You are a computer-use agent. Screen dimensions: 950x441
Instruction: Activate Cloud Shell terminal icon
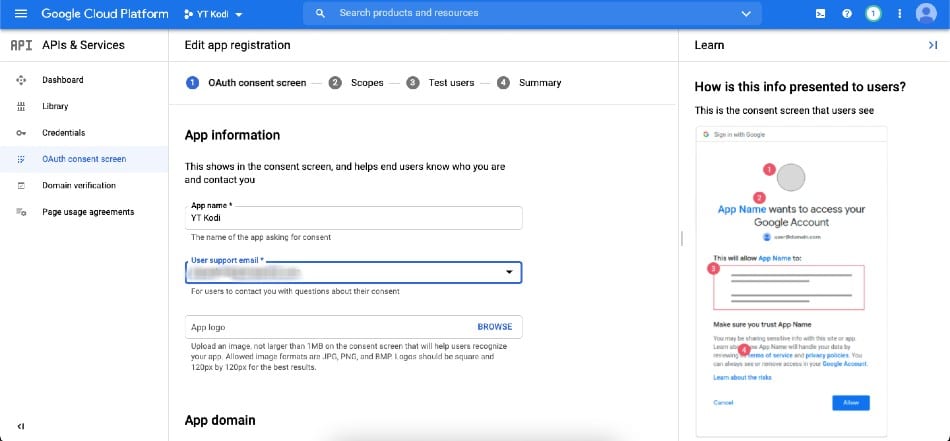pos(820,14)
